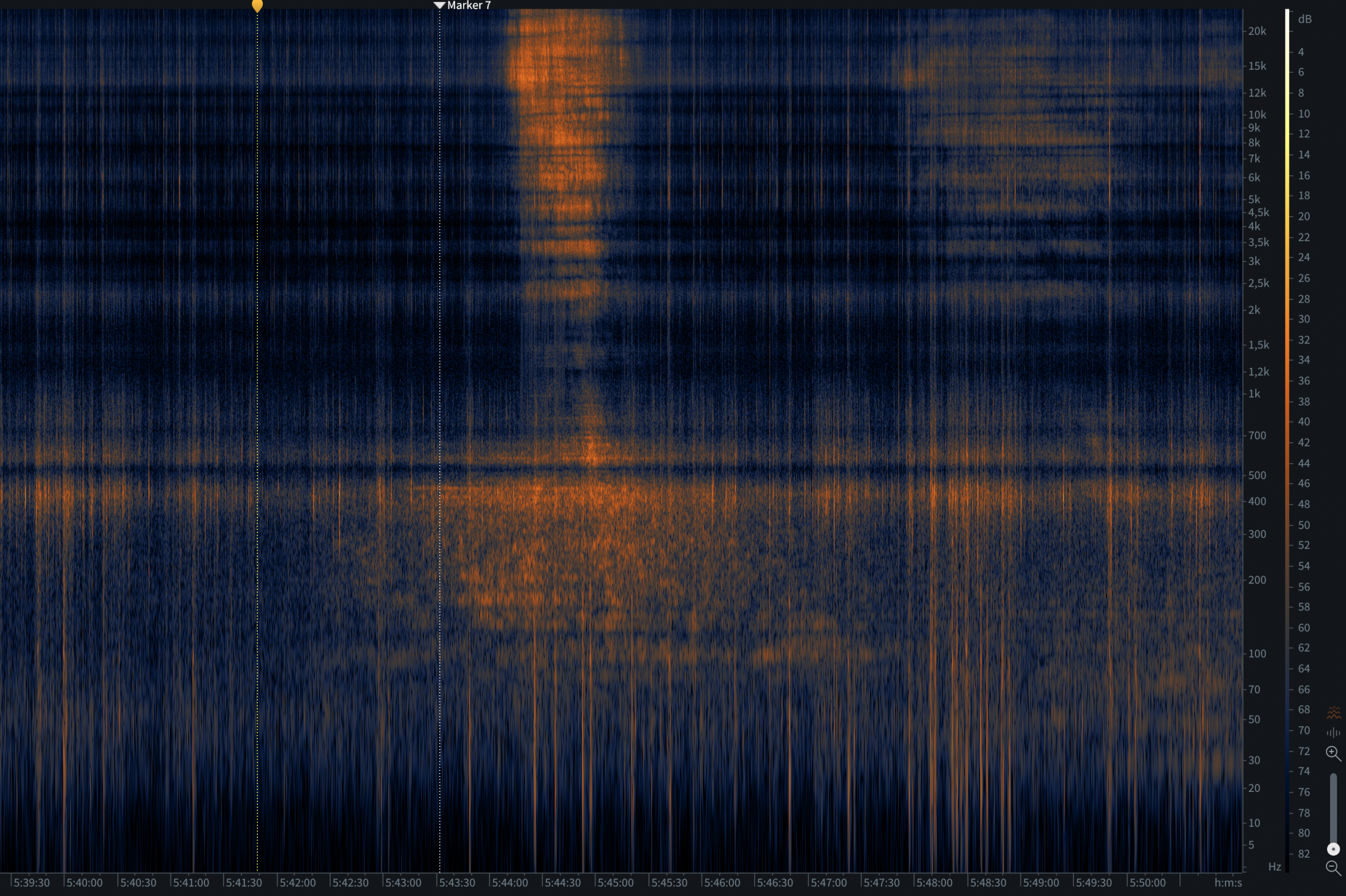This screenshot has width=1346, height=896.
Task: Click the Hz frequency unit label
Action: (x=1274, y=867)
